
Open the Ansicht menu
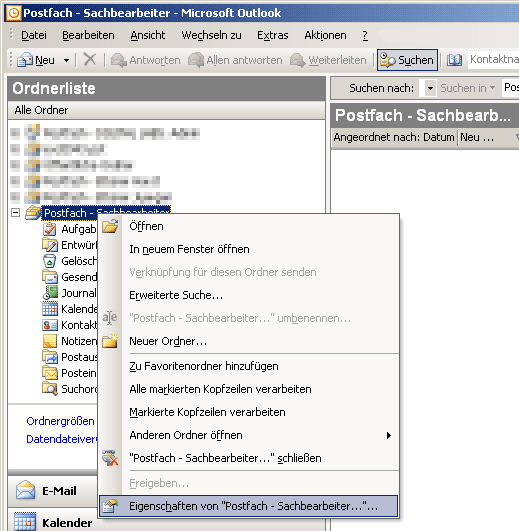tap(148, 35)
